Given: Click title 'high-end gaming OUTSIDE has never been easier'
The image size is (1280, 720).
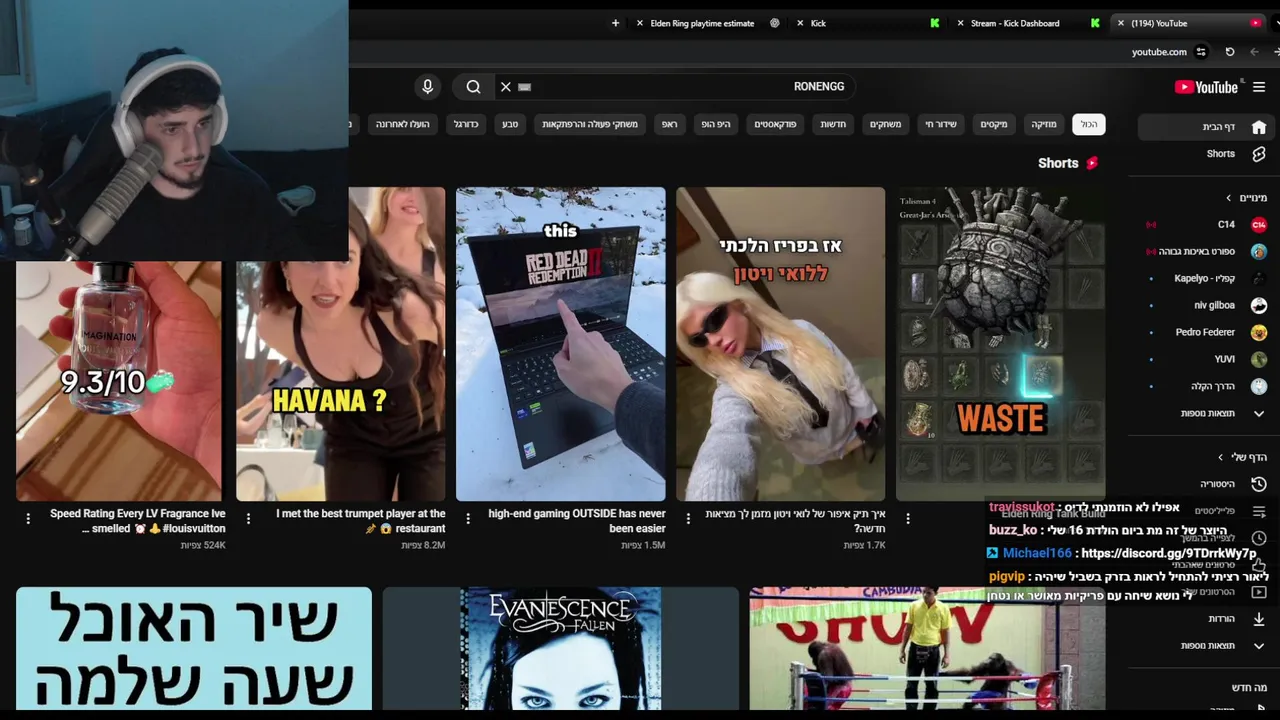Looking at the screenshot, I should tap(577, 521).
